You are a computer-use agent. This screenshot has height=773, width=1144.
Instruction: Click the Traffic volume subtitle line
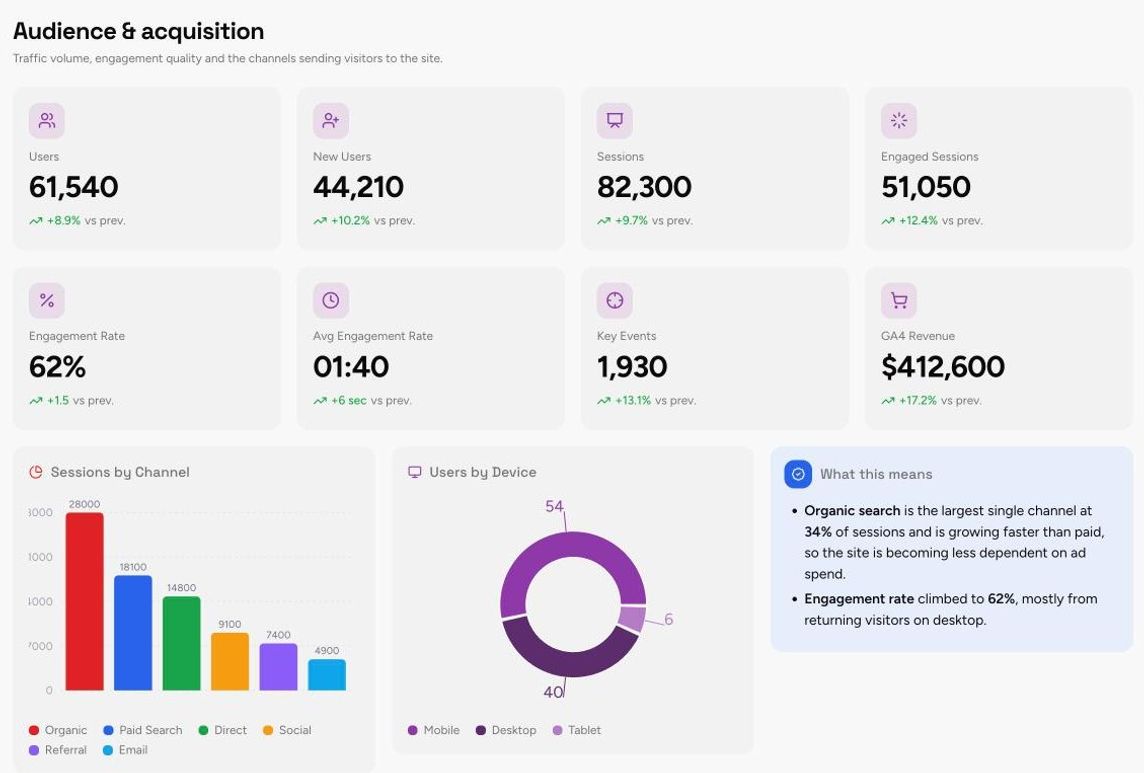[x=228, y=58]
